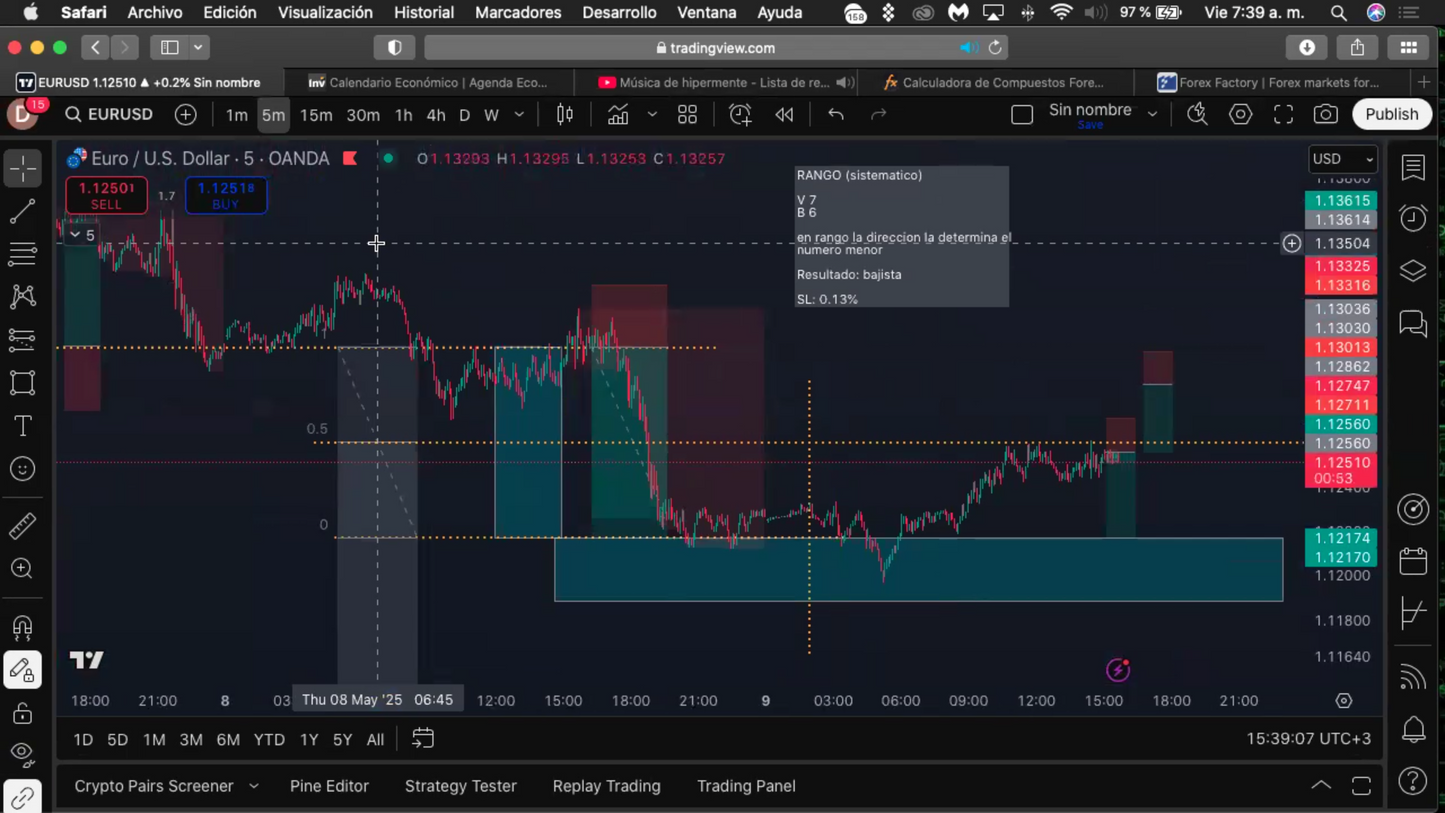Select the Trend Line drawing tool
Image resolution: width=1445 pixels, height=813 pixels.
pos(22,211)
